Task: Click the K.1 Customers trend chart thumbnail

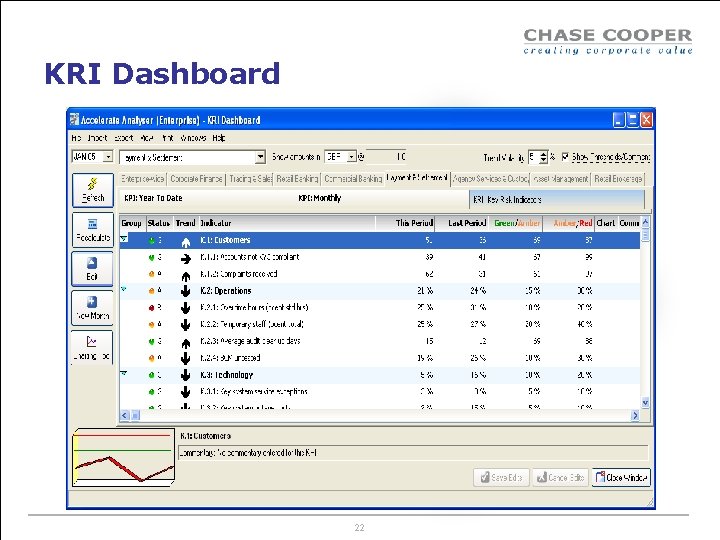Action: coord(124,457)
